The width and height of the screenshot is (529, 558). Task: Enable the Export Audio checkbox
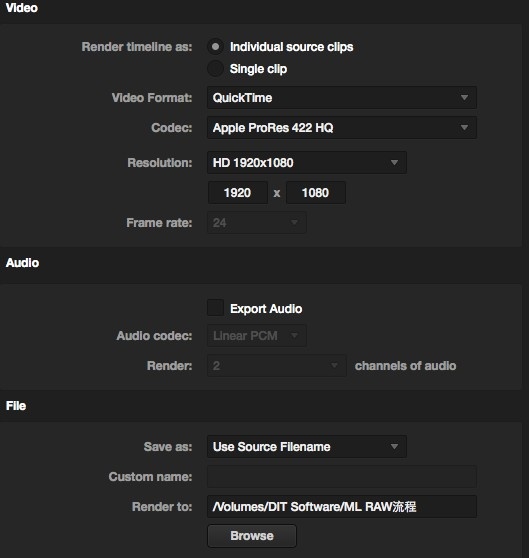tap(215, 308)
